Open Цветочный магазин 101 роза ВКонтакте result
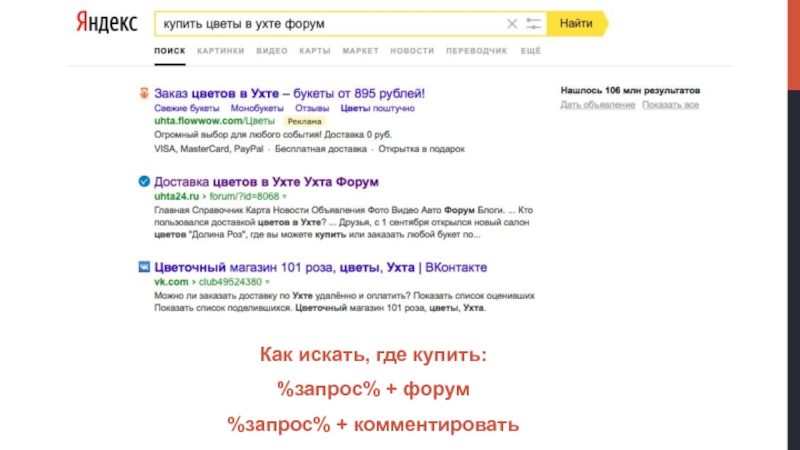This screenshot has height=450, width=800. [320, 267]
